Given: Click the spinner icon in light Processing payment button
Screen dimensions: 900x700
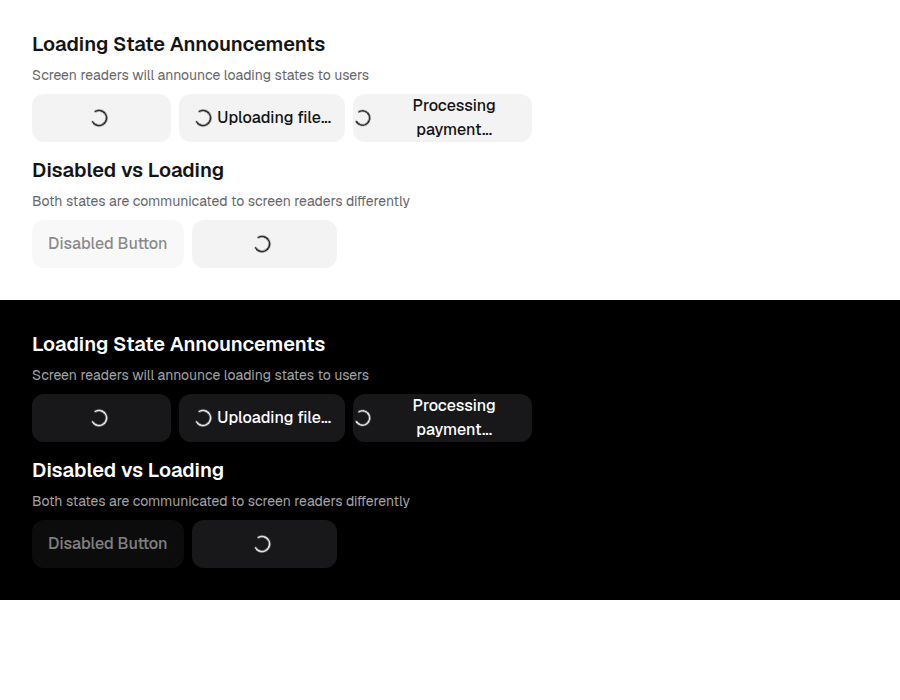Looking at the screenshot, I should (x=363, y=118).
